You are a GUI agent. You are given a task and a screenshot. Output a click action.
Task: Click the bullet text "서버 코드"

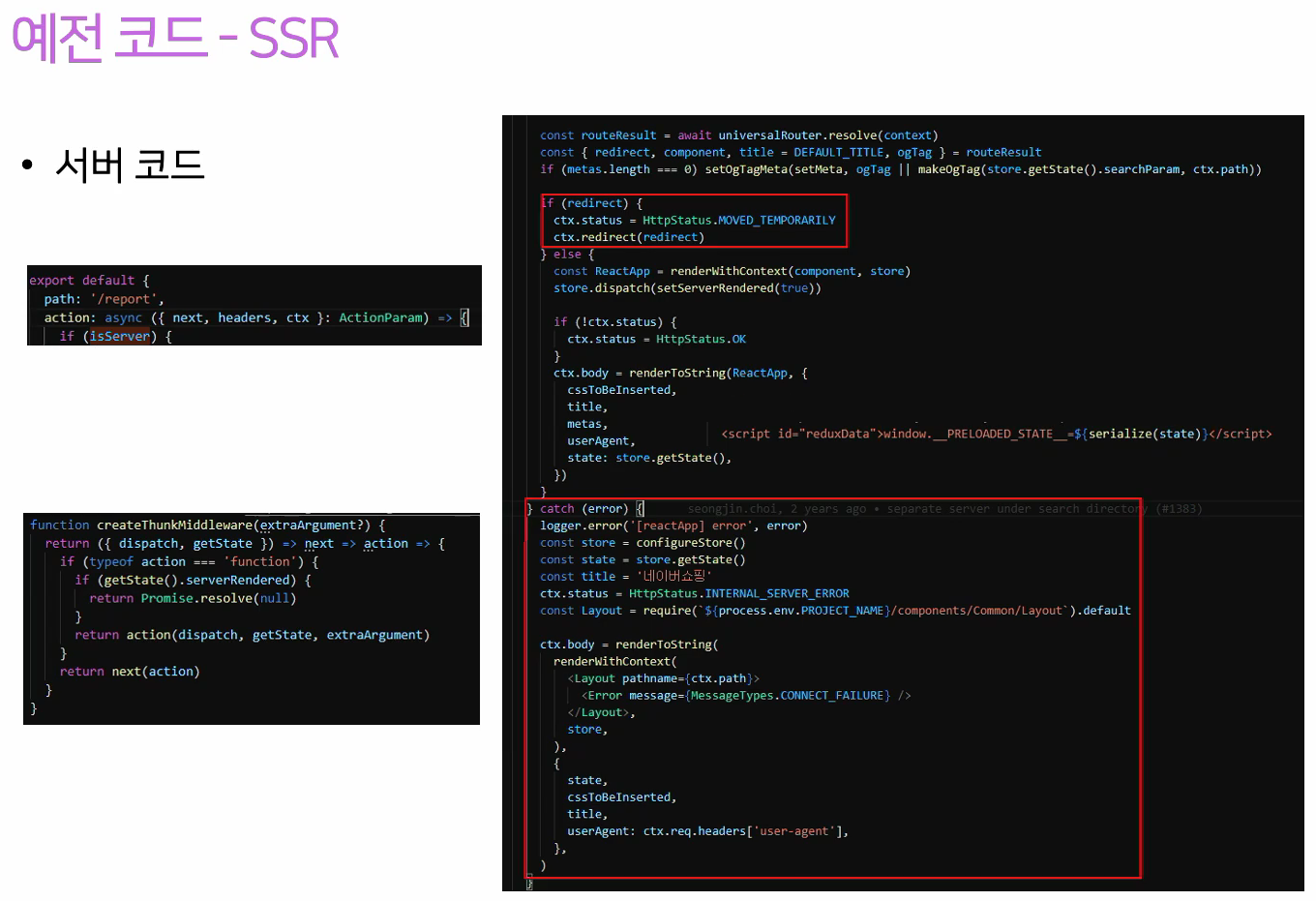coord(130,165)
